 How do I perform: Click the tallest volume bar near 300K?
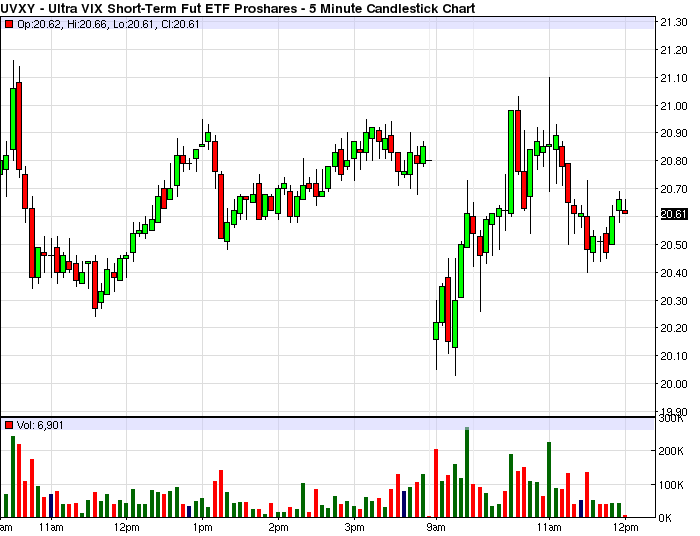tap(467, 472)
